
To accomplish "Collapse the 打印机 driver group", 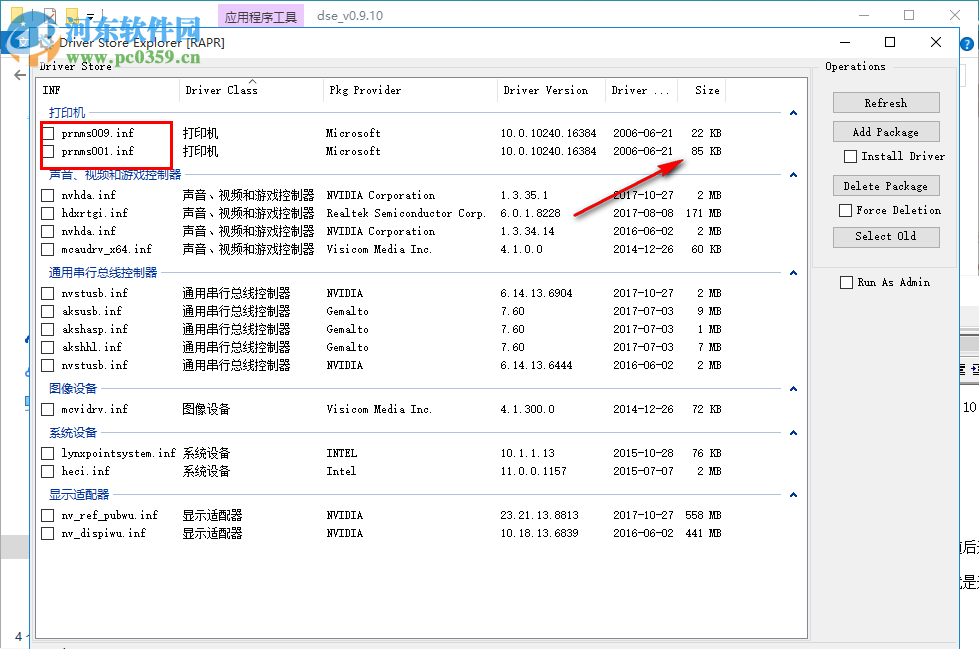I will (794, 110).
